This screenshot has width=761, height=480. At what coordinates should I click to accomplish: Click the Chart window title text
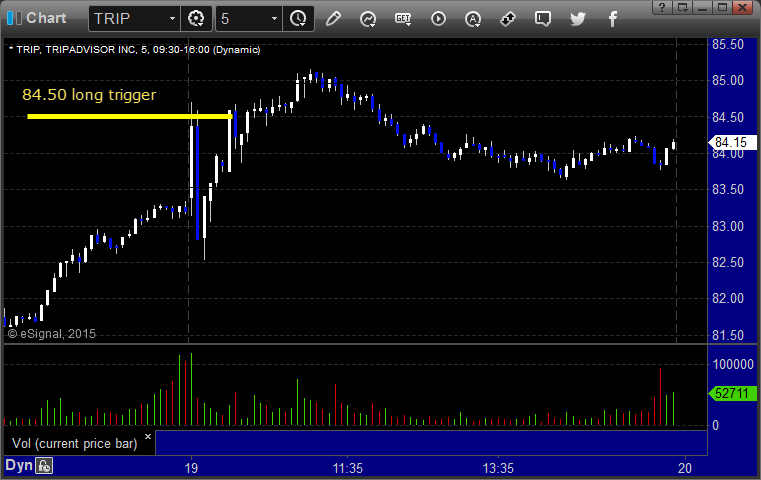pos(46,18)
